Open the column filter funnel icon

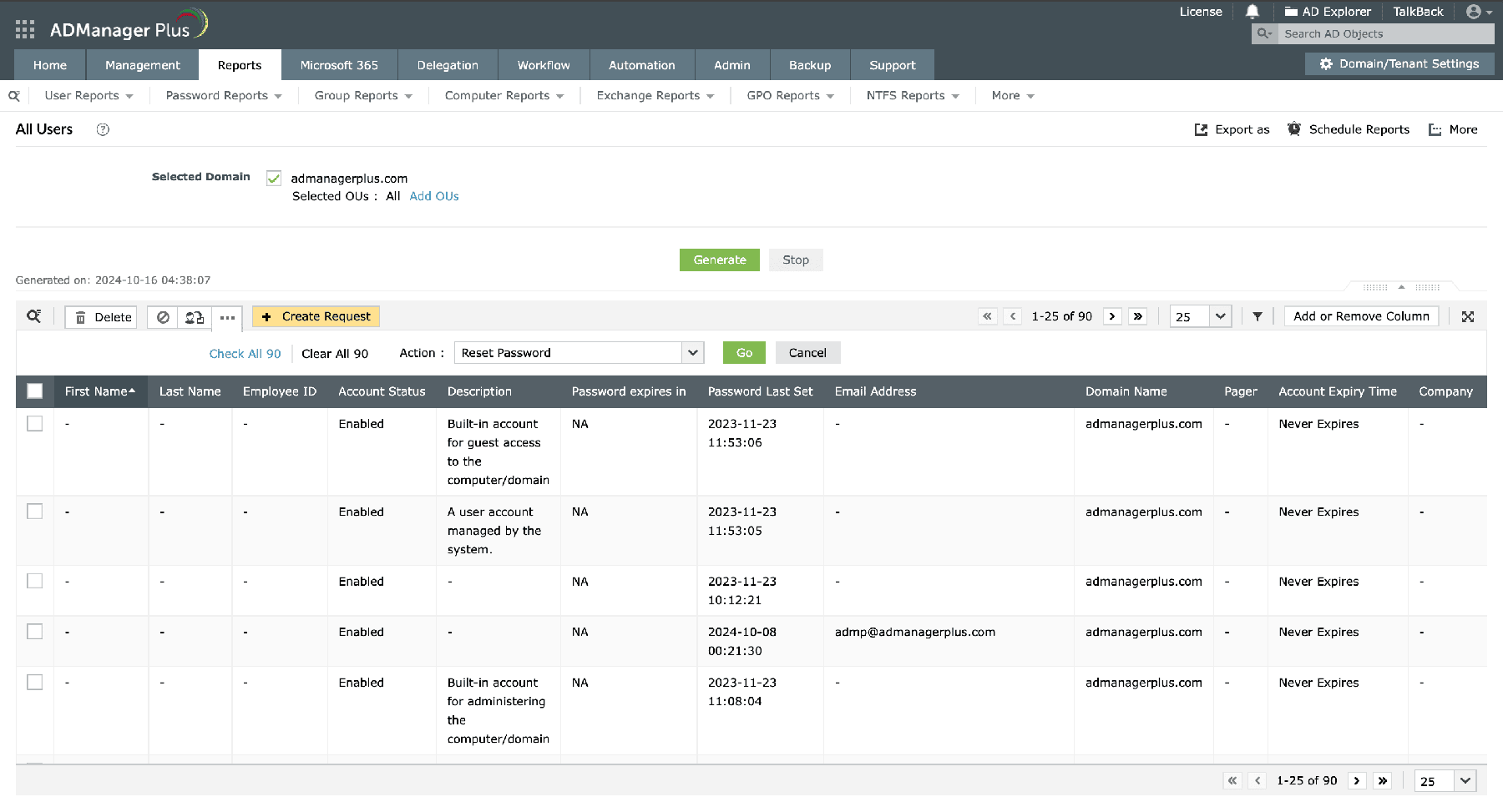[x=1258, y=316]
